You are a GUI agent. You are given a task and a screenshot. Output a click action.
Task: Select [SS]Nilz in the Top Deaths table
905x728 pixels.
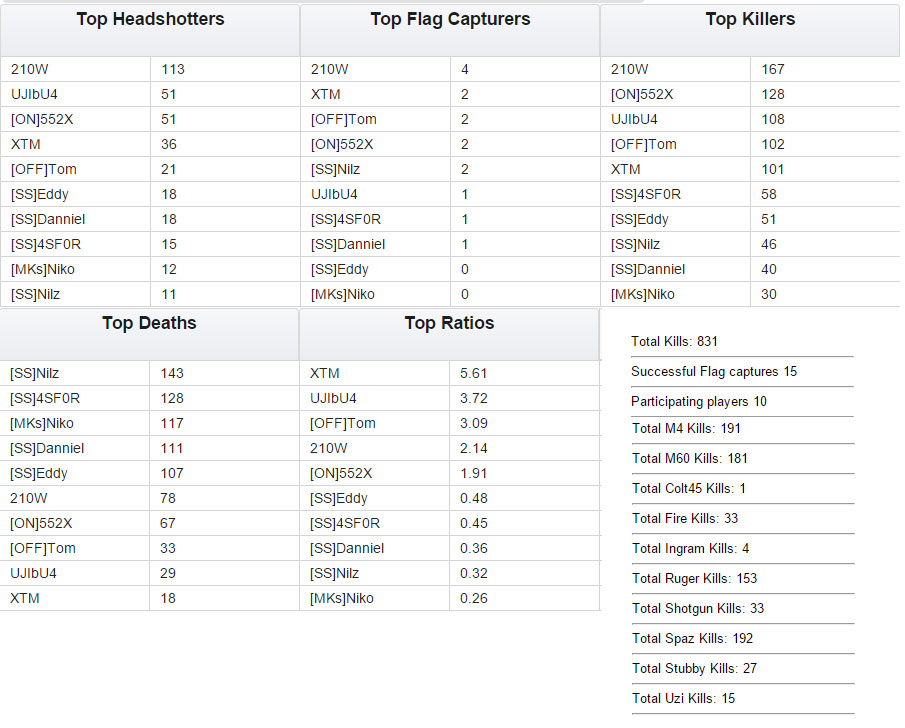click(x=34, y=374)
